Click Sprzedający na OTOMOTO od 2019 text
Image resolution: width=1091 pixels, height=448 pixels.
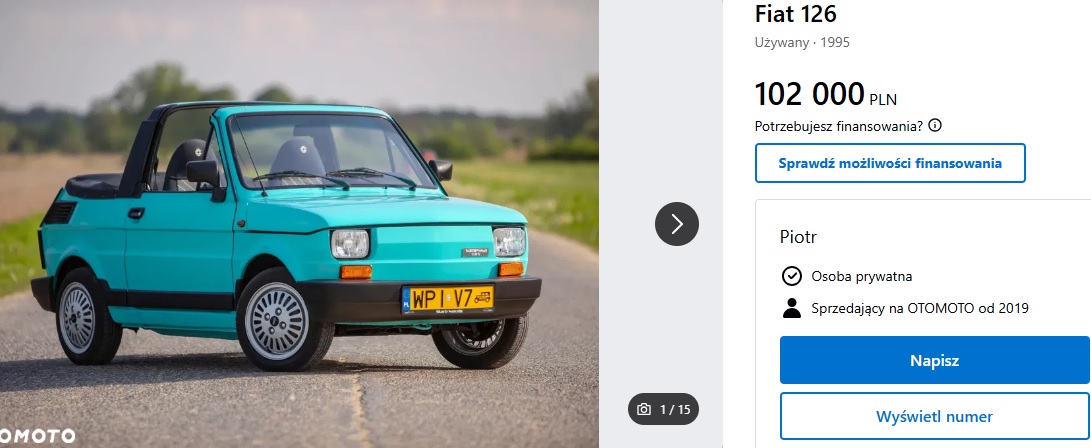coord(920,308)
